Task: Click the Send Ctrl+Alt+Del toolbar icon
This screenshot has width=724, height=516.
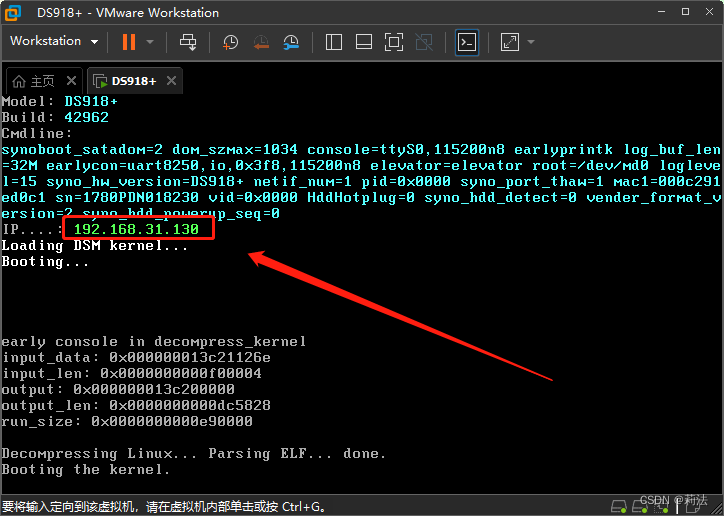Action: (x=188, y=42)
